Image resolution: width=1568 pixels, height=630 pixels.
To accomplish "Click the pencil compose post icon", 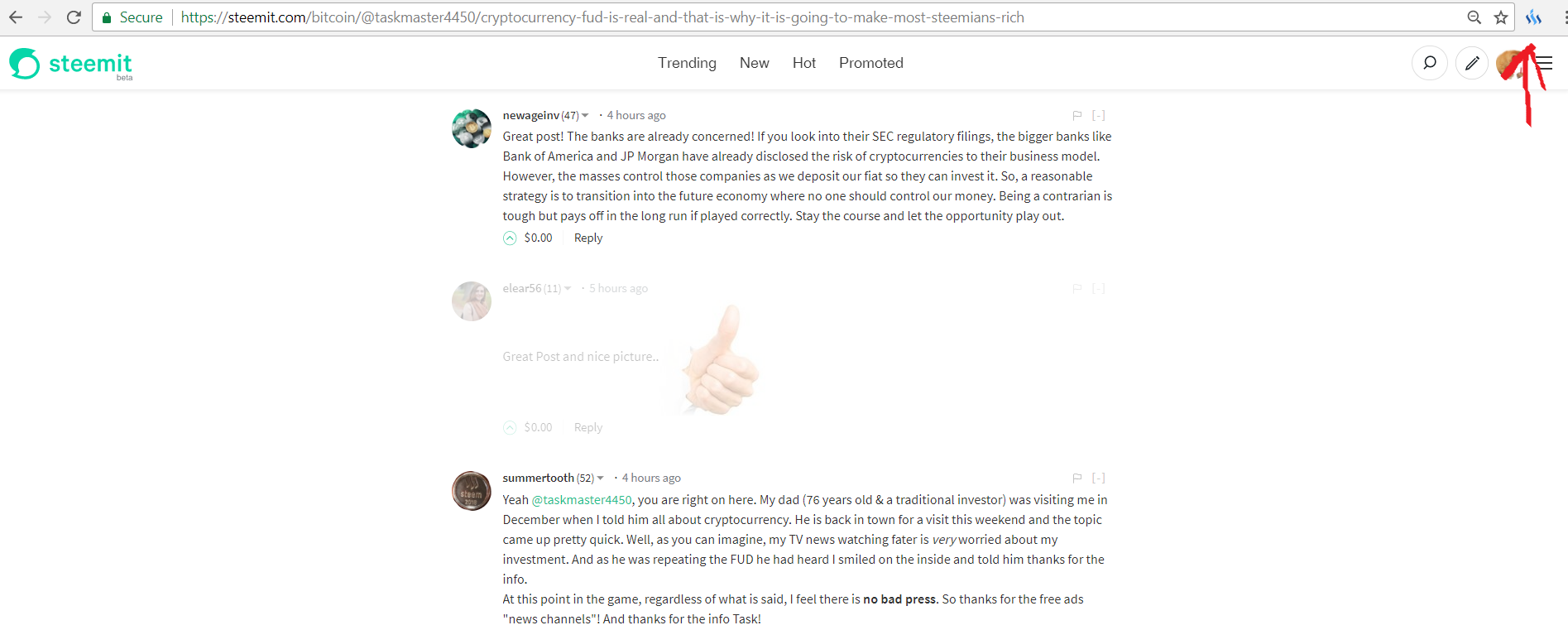I will pyautogui.click(x=1472, y=63).
